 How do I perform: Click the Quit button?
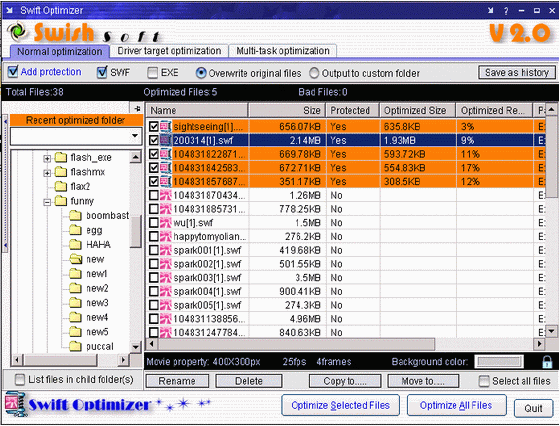coord(534,408)
